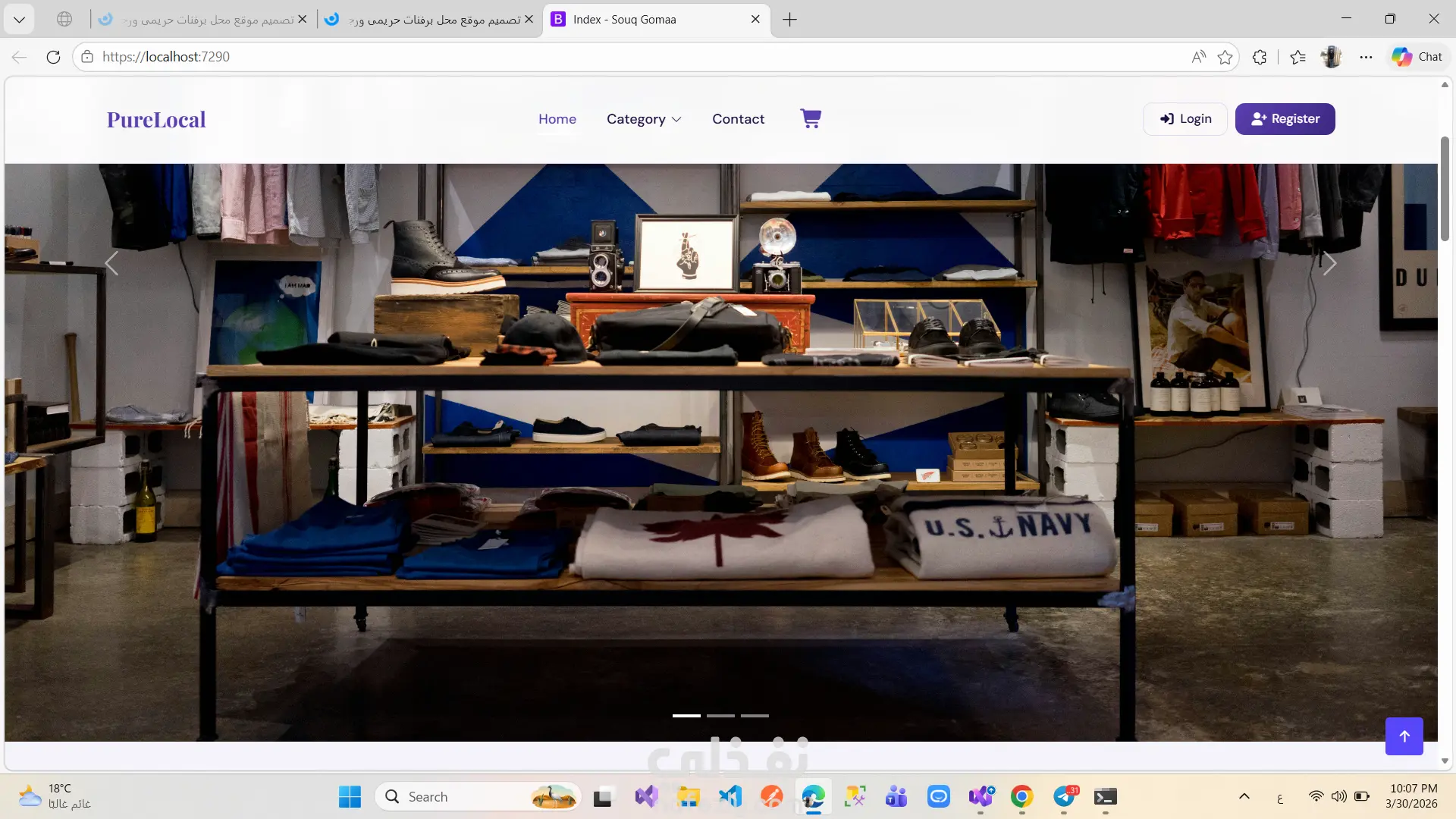Open the tab search chevron dropdown

pos(19,19)
